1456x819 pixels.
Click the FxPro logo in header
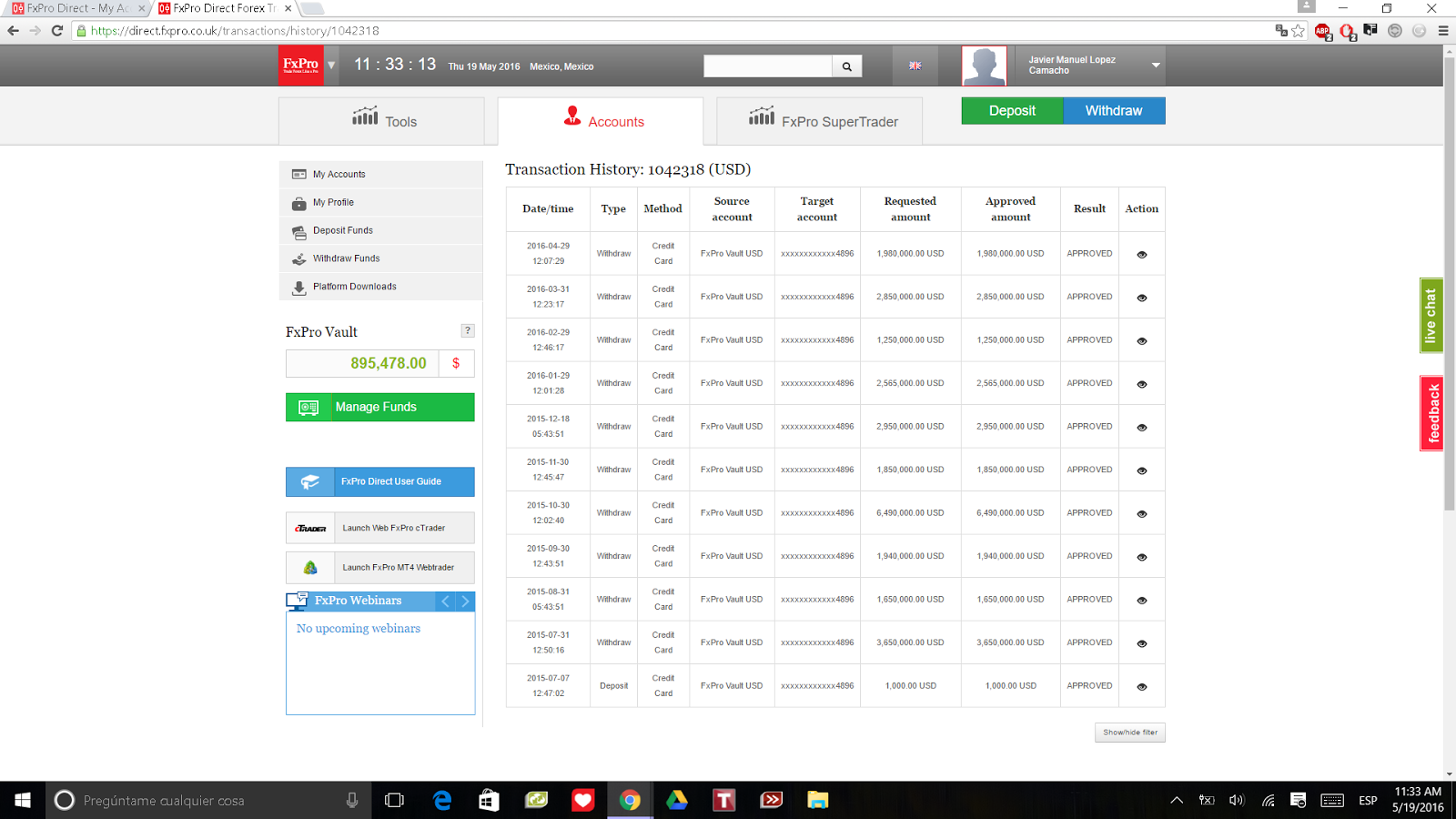[x=300, y=66]
